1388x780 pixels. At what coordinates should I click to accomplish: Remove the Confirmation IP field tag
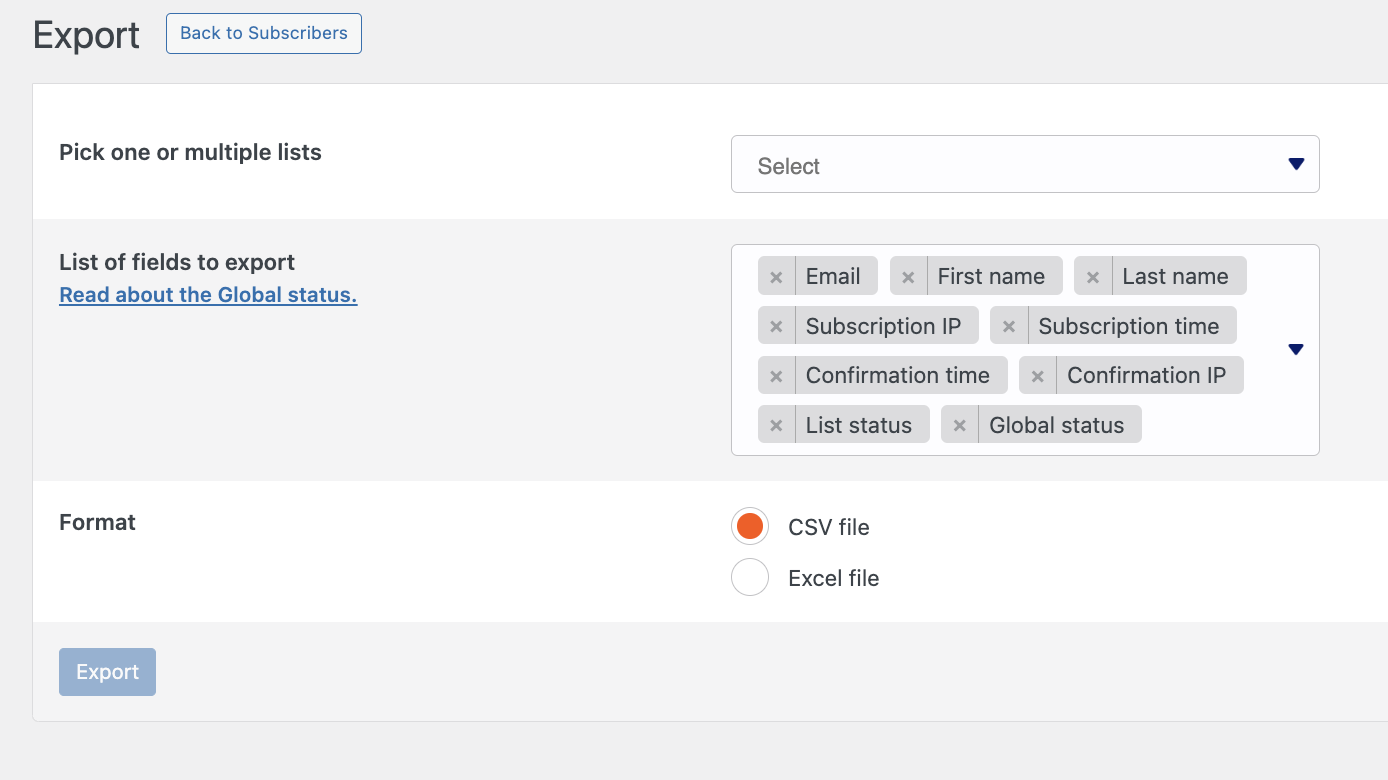[x=1038, y=376]
